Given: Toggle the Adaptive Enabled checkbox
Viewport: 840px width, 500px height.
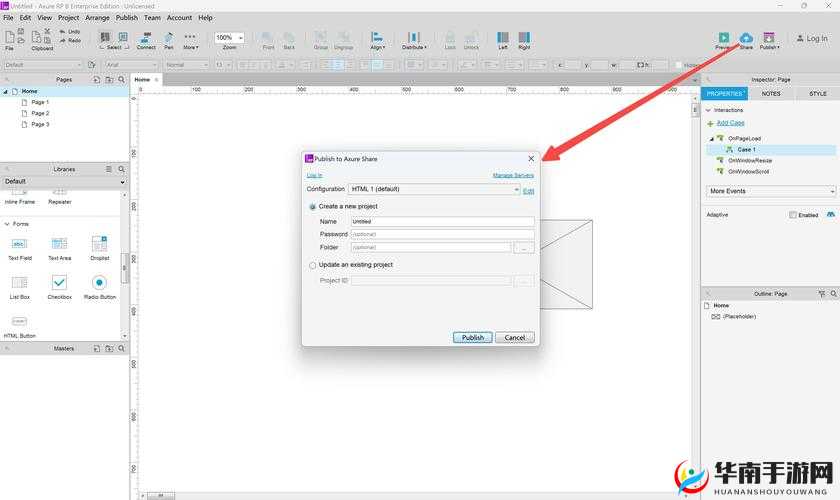Looking at the screenshot, I should (793, 215).
